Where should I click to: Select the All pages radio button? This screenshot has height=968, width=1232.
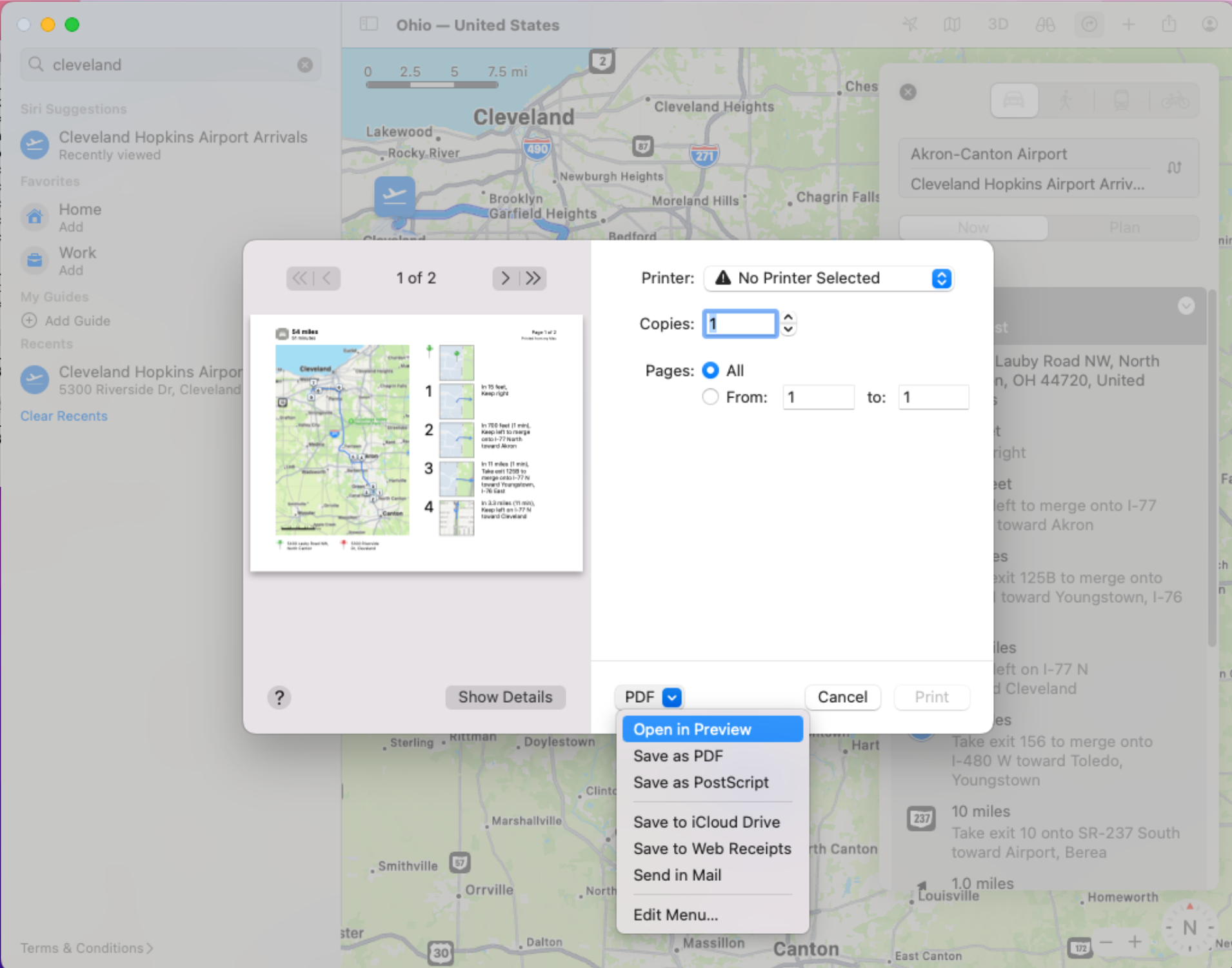(710, 370)
